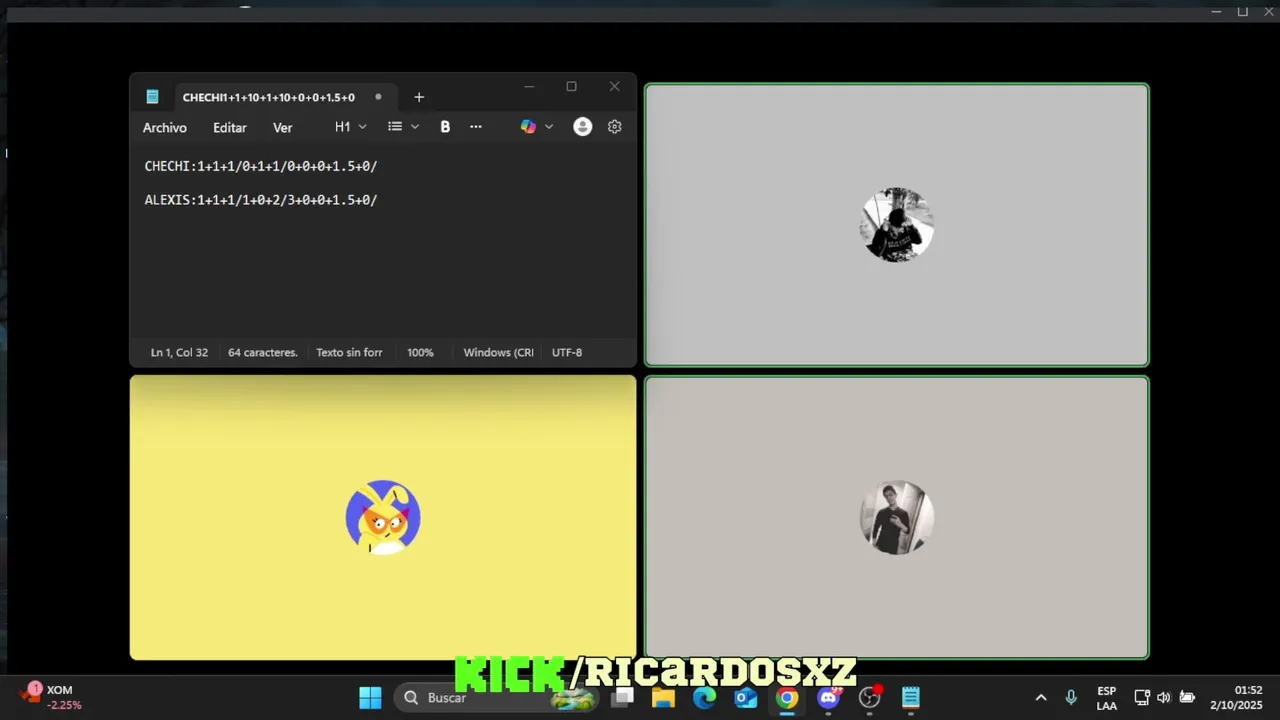Open Outlook from the taskbar
The image size is (1280, 720).
pyautogui.click(x=746, y=698)
